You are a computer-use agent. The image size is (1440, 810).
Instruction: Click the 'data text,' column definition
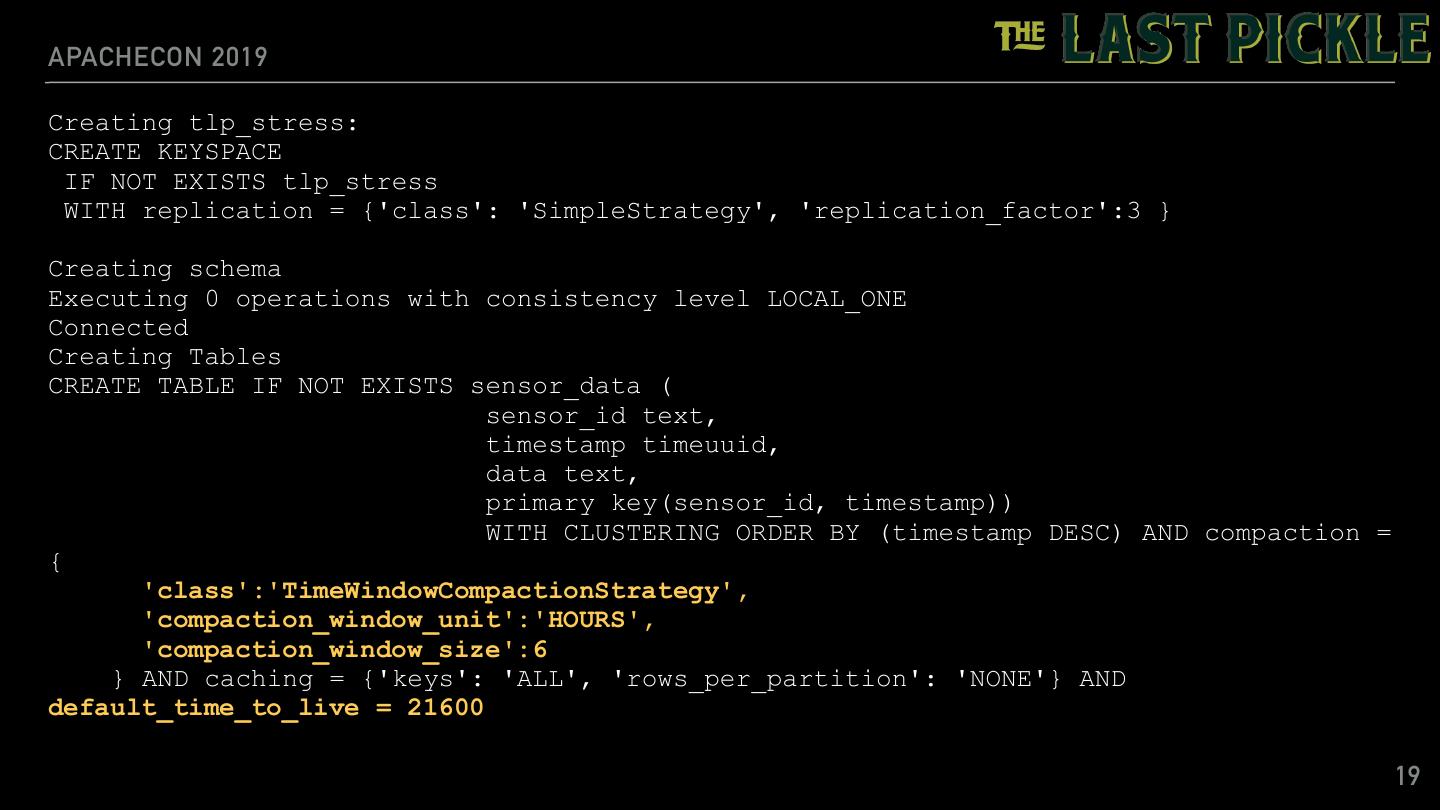coord(562,474)
